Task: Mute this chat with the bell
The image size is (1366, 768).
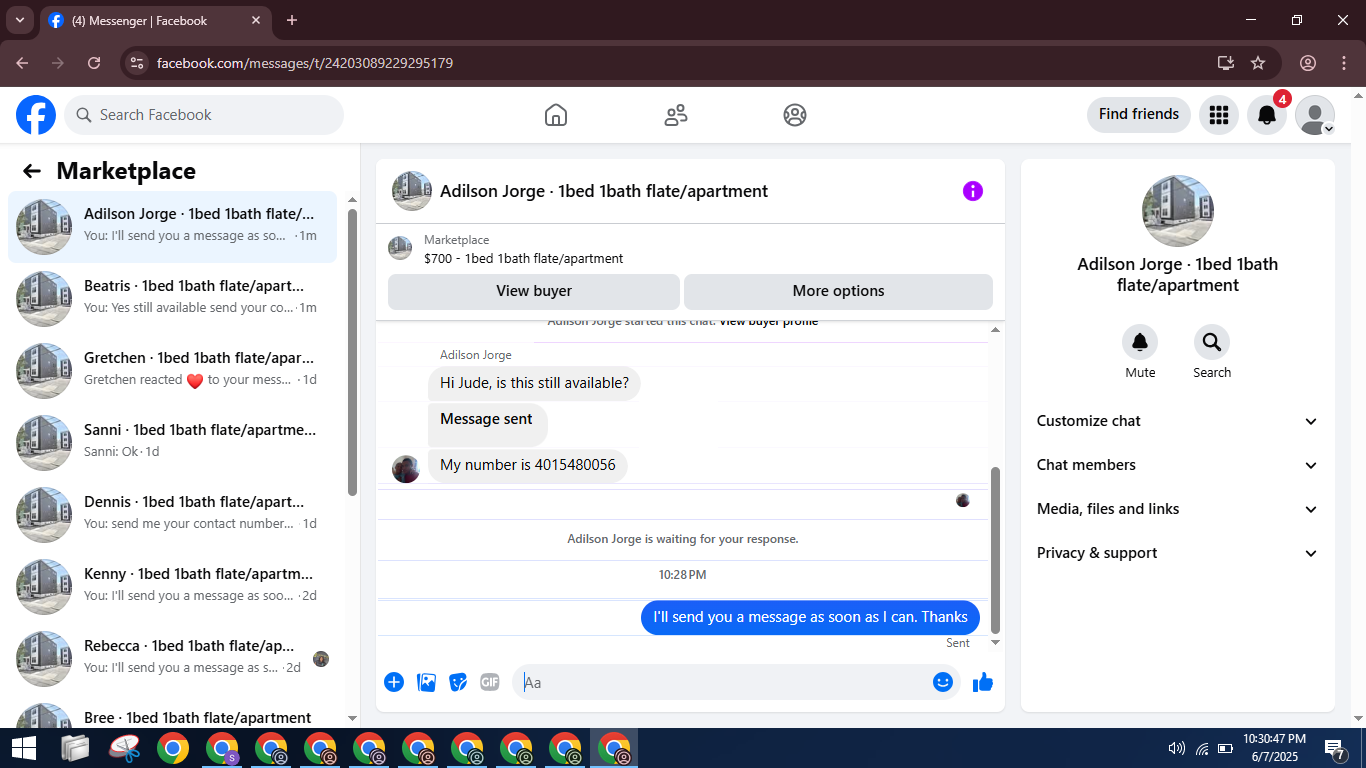Action: 1140,343
